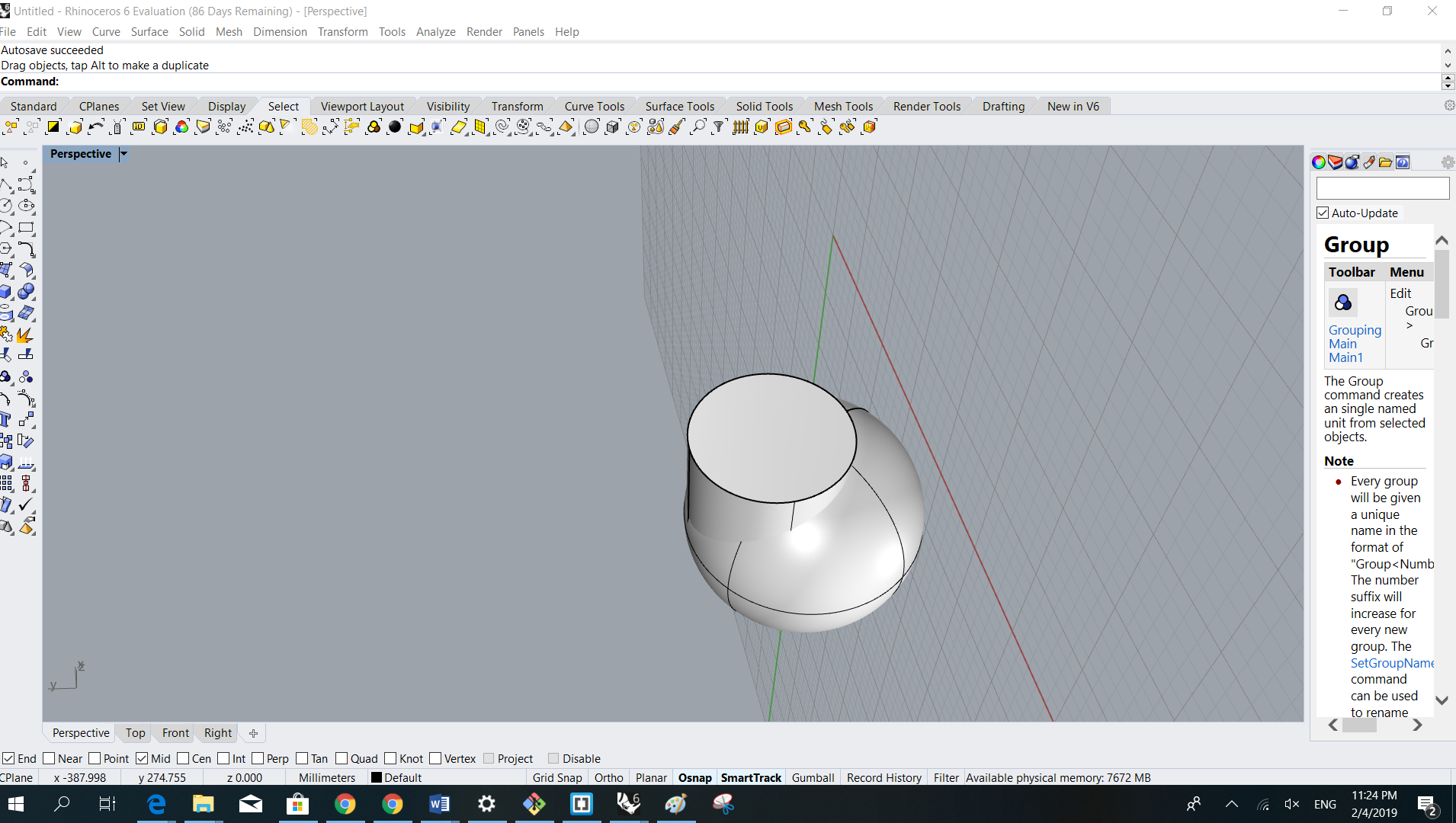Show hidden system tray icons chevron
Screen dimensions: 1456x823
[x=1231, y=805]
